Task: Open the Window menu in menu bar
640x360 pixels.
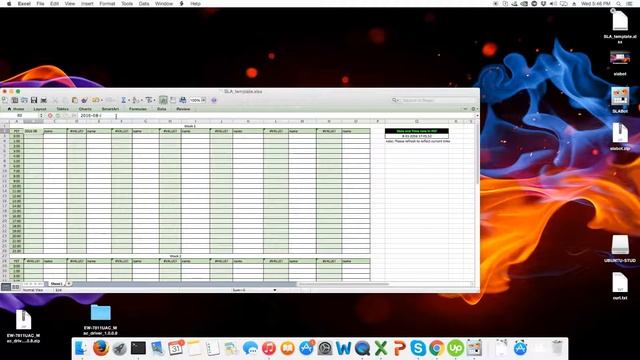Action: [164, 4]
